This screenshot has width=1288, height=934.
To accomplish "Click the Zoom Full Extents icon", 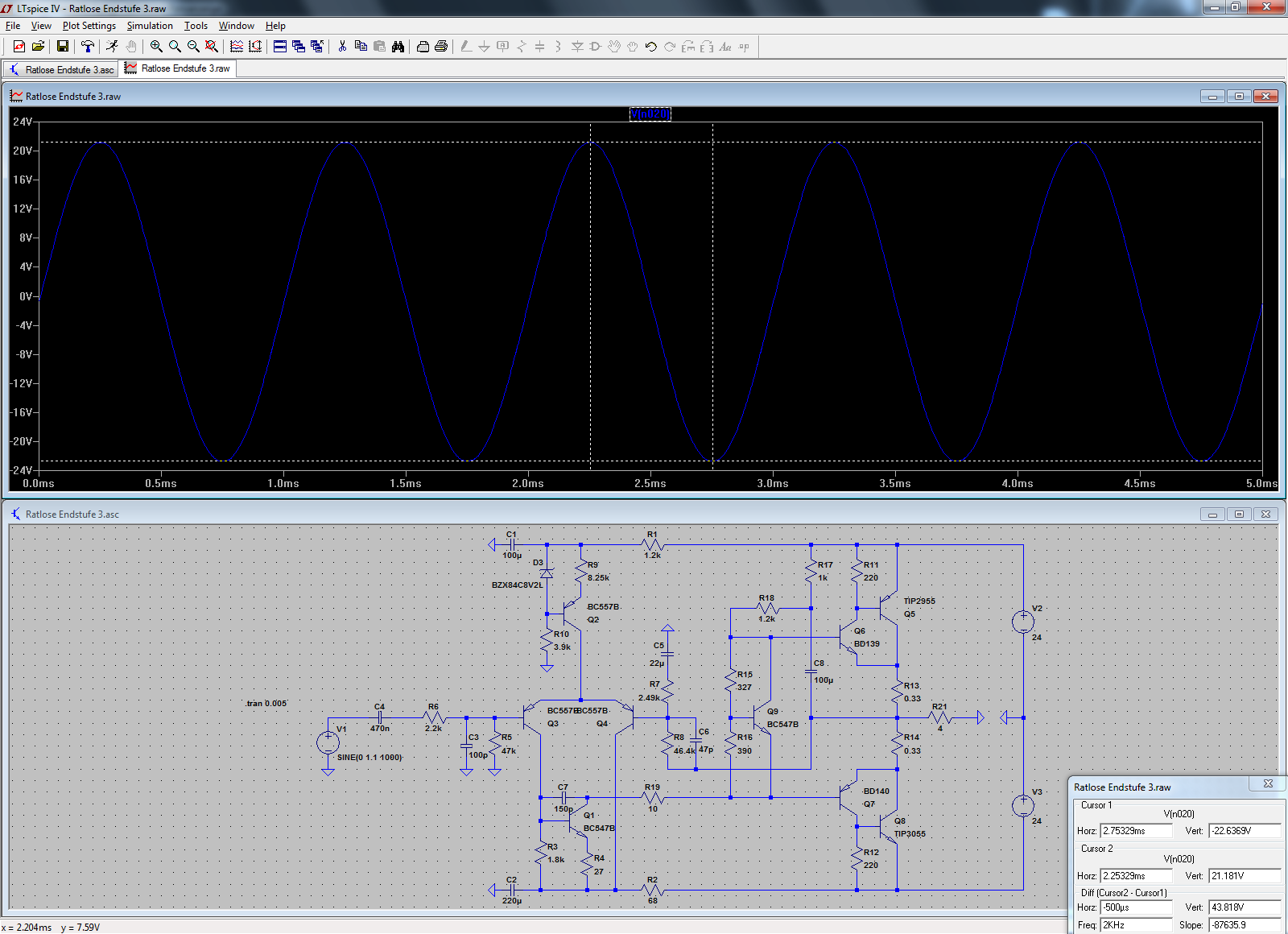I will click(x=212, y=47).
